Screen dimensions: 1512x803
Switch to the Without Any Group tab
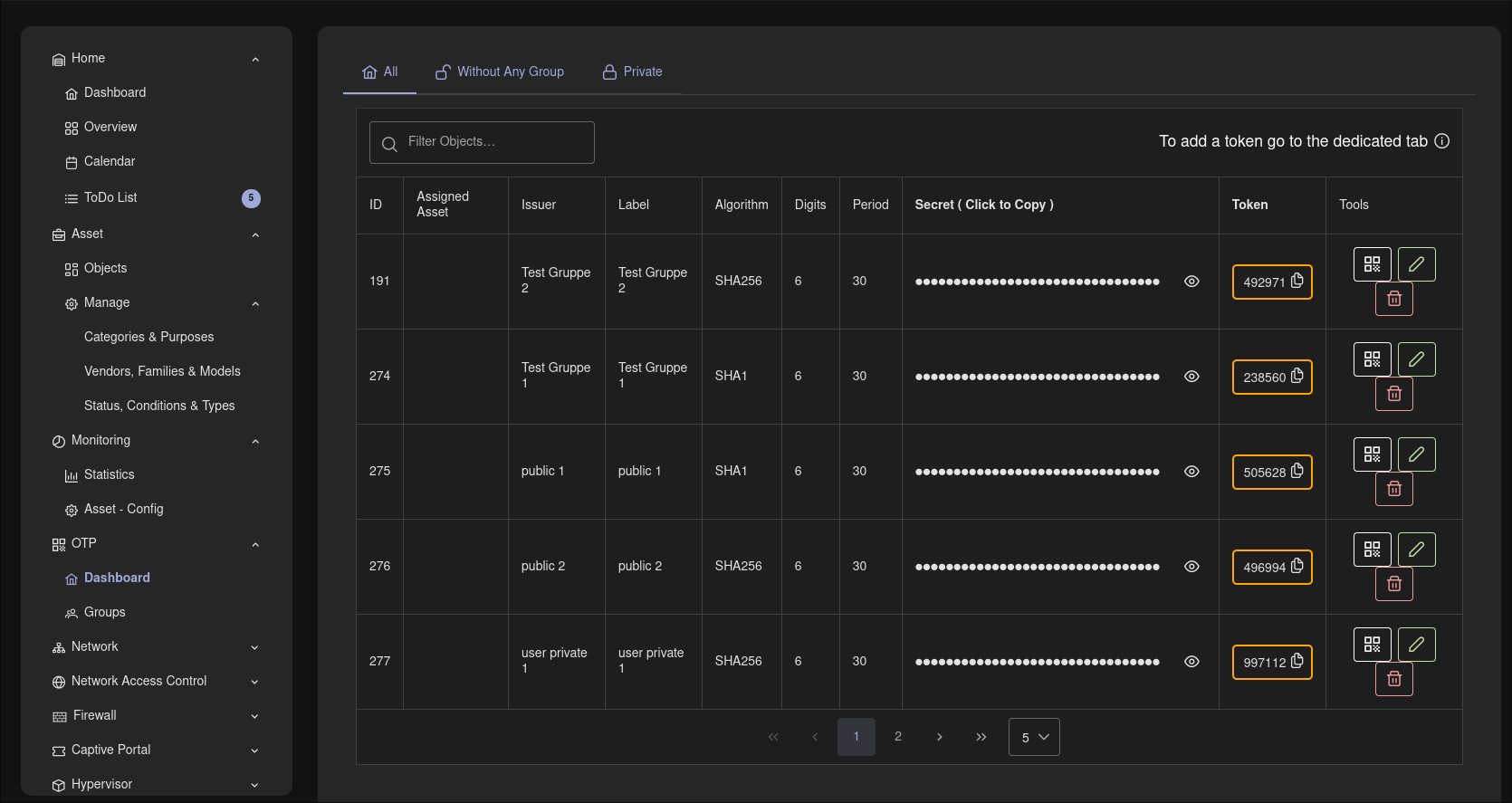500,72
